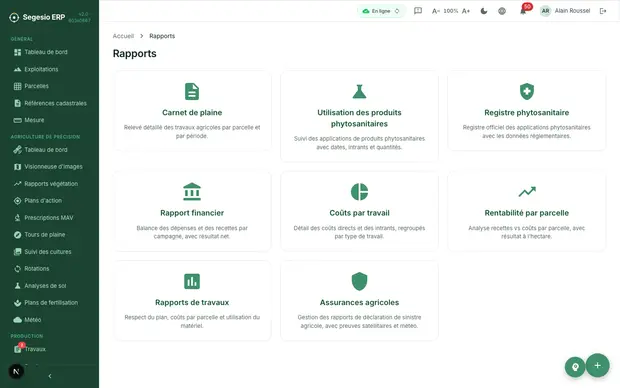Open the Carnet de plaine report card
This screenshot has height=388, width=620.
(x=192, y=111)
